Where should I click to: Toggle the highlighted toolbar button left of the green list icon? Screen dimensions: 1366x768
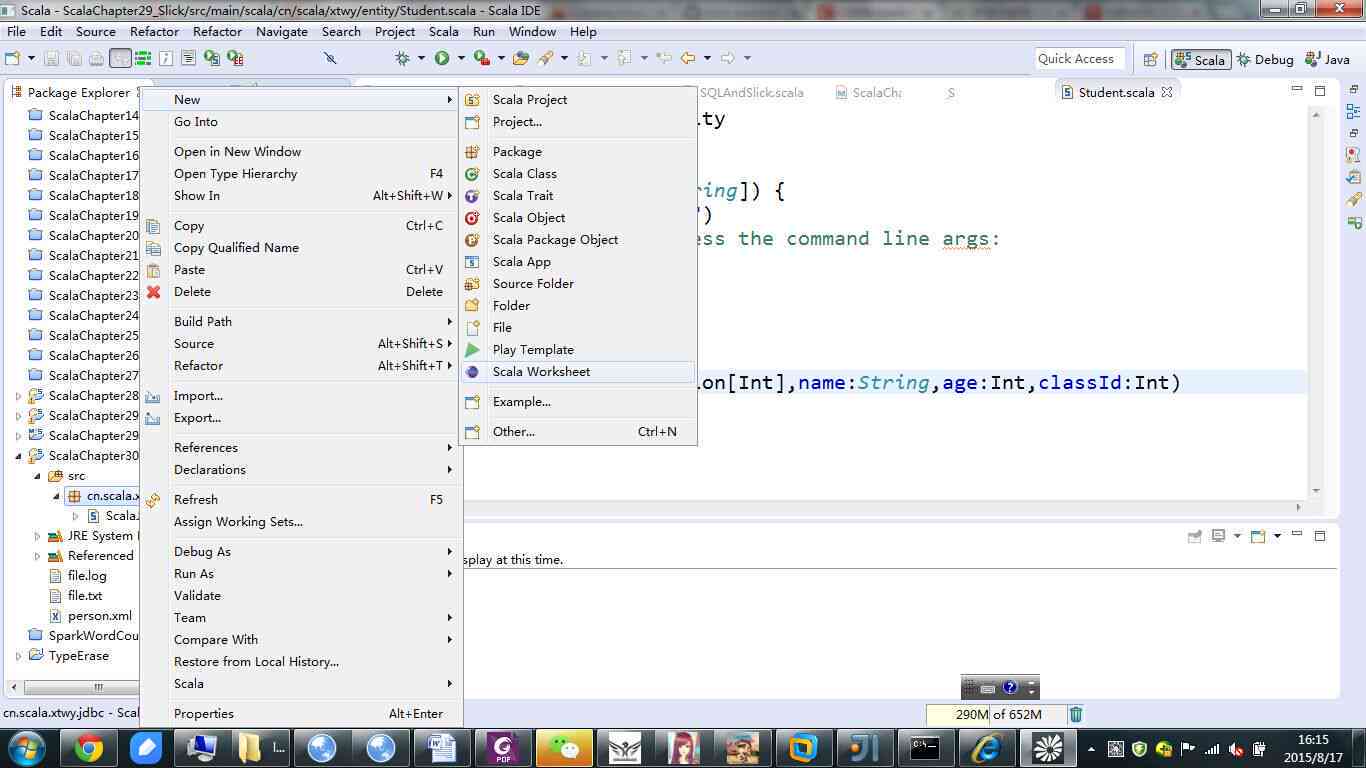tap(120, 59)
